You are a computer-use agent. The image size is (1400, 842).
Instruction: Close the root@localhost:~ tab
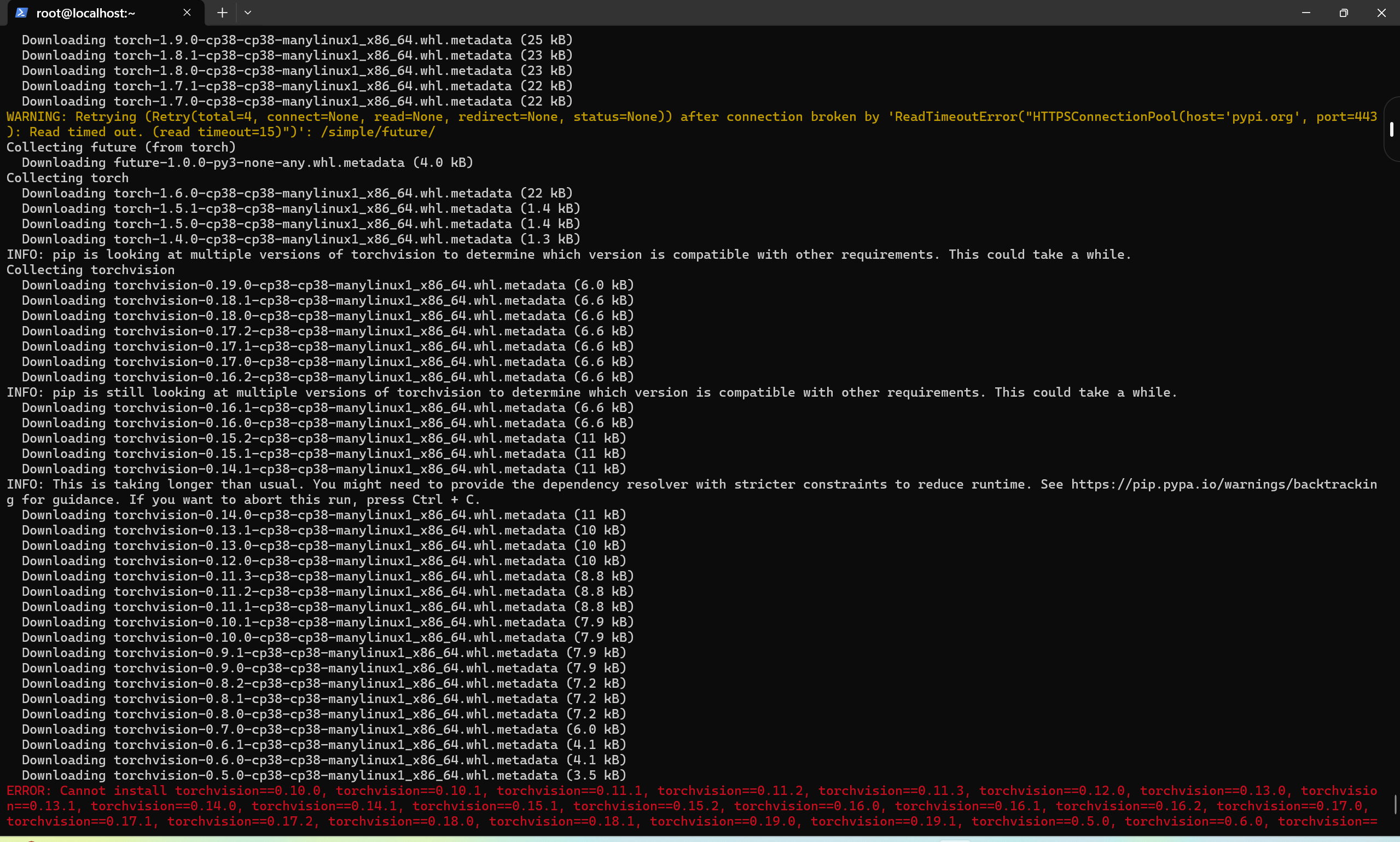coord(187,13)
